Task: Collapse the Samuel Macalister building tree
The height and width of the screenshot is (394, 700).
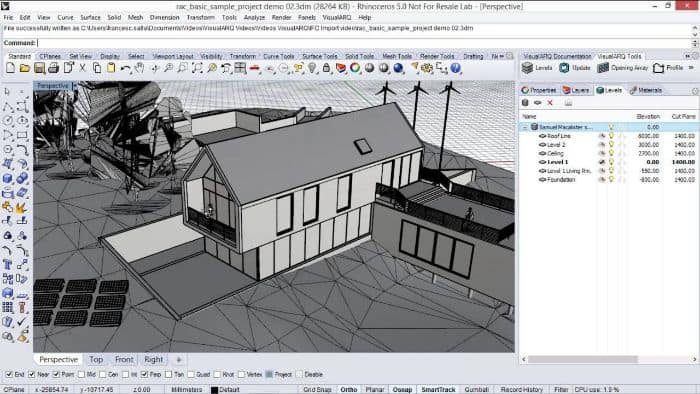Action: pos(525,128)
